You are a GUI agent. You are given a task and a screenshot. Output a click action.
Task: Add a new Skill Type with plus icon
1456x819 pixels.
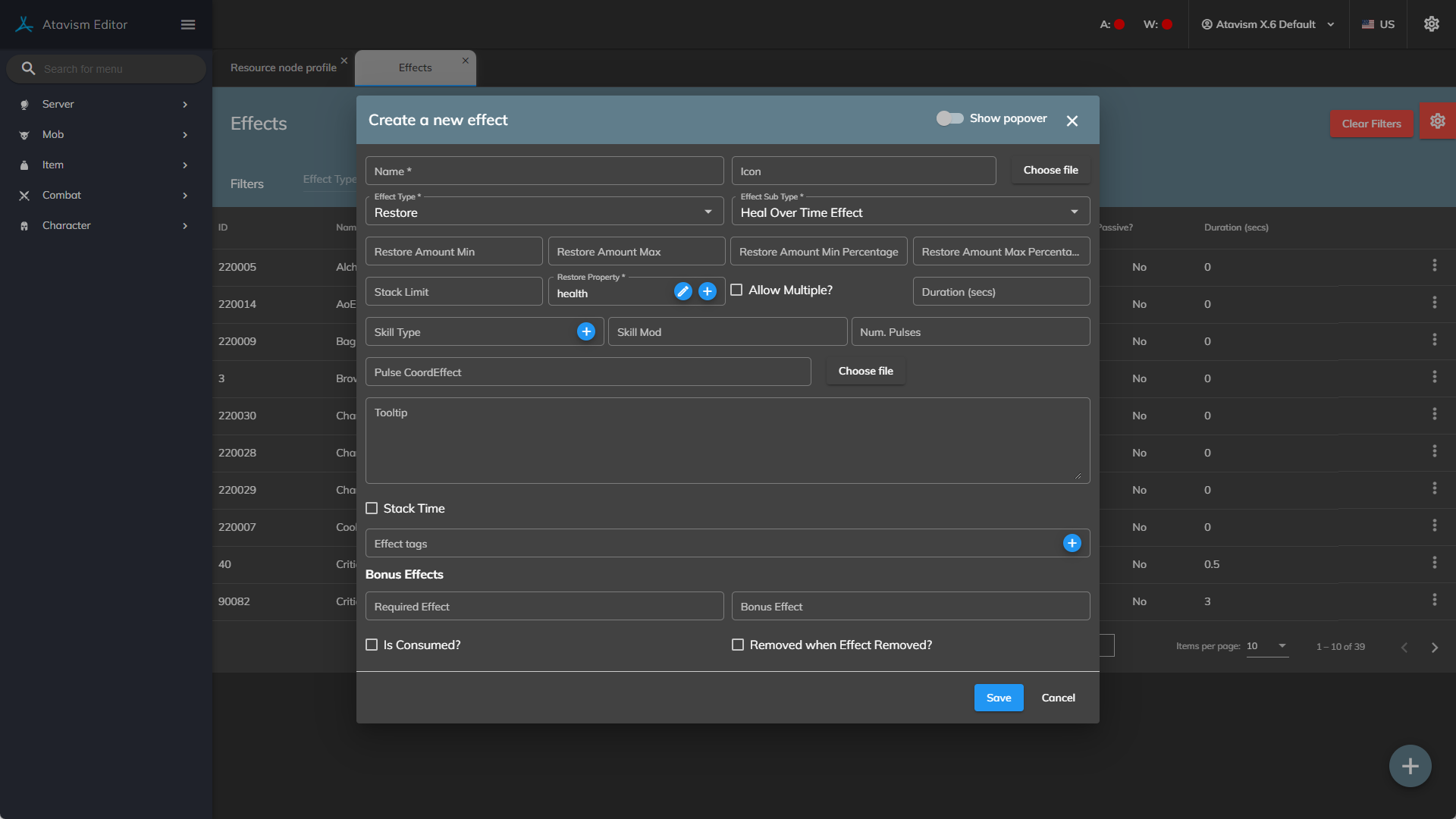(586, 331)
